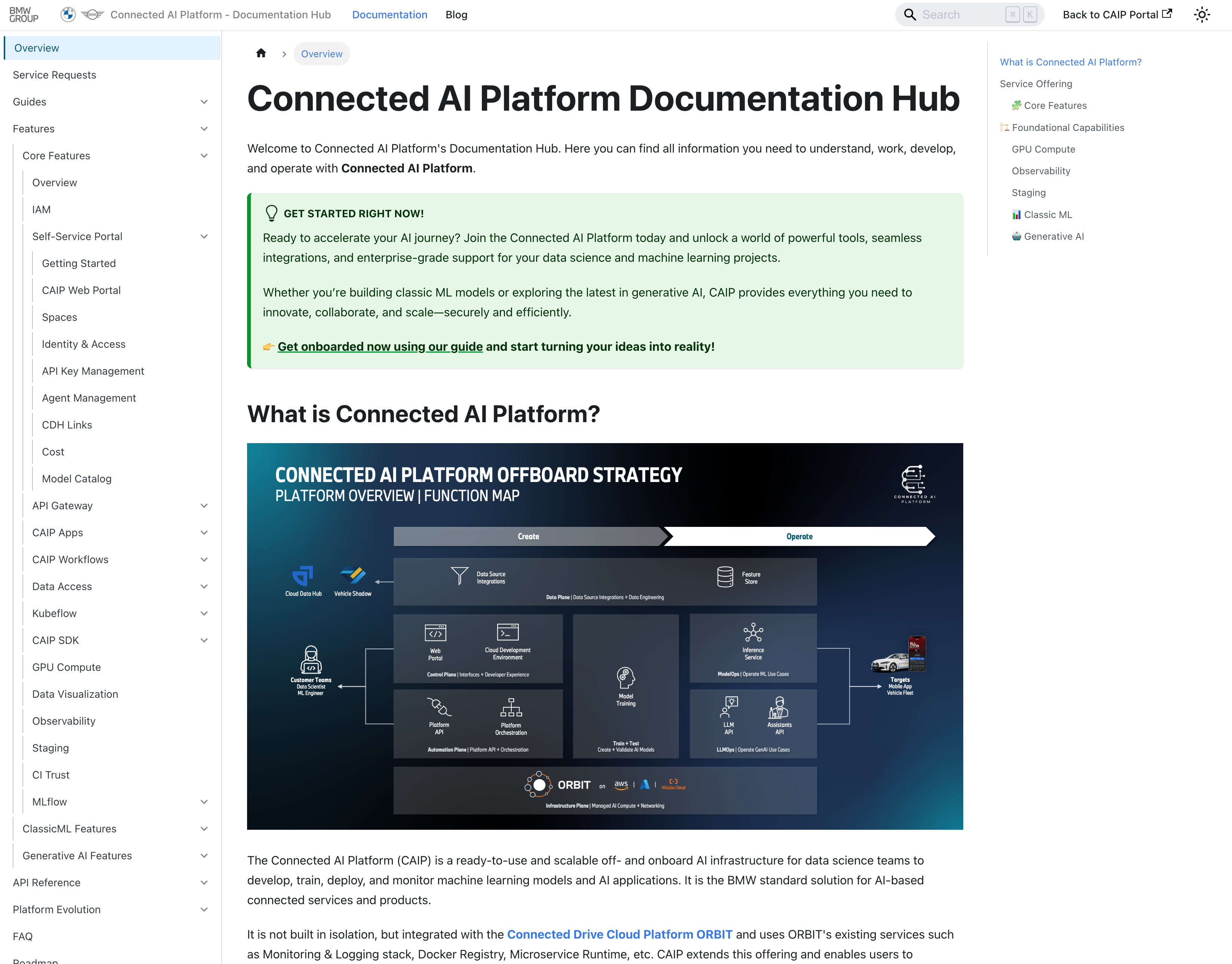This screenshot has height=964, width=1232.
Task: Open CAIP Web Portal sidebar item
Action: tap(81, 291)
